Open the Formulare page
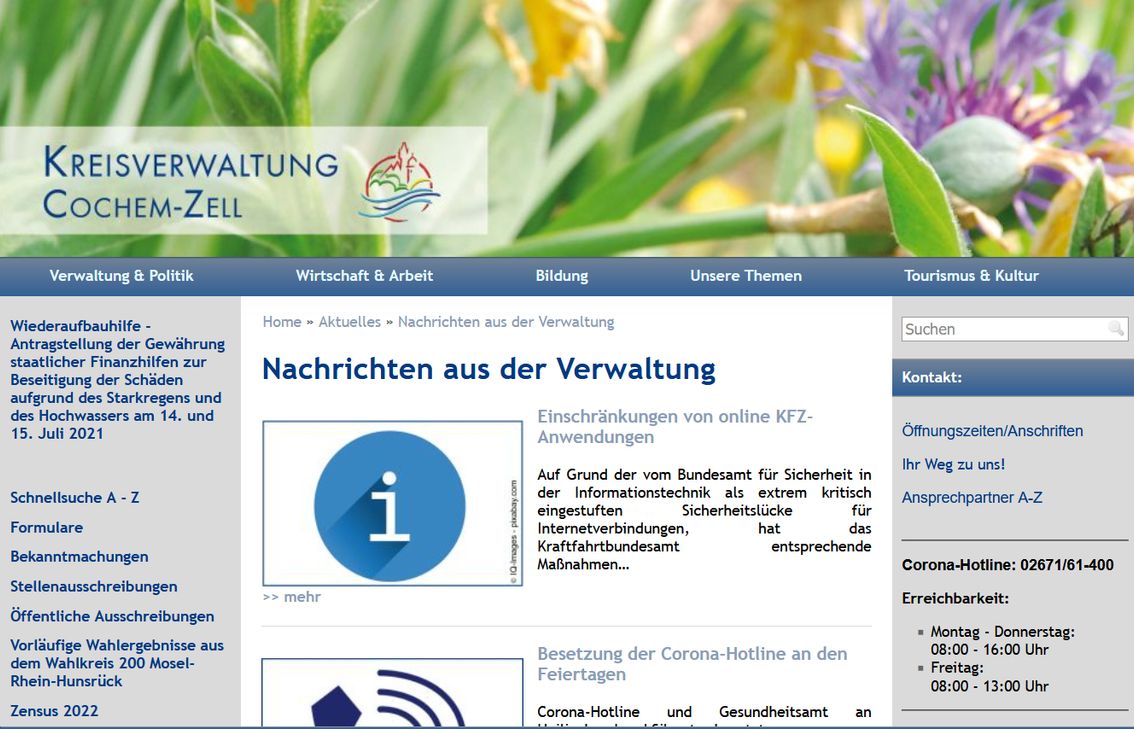The width and height of the screenshot is (1134, 729). 45,527
